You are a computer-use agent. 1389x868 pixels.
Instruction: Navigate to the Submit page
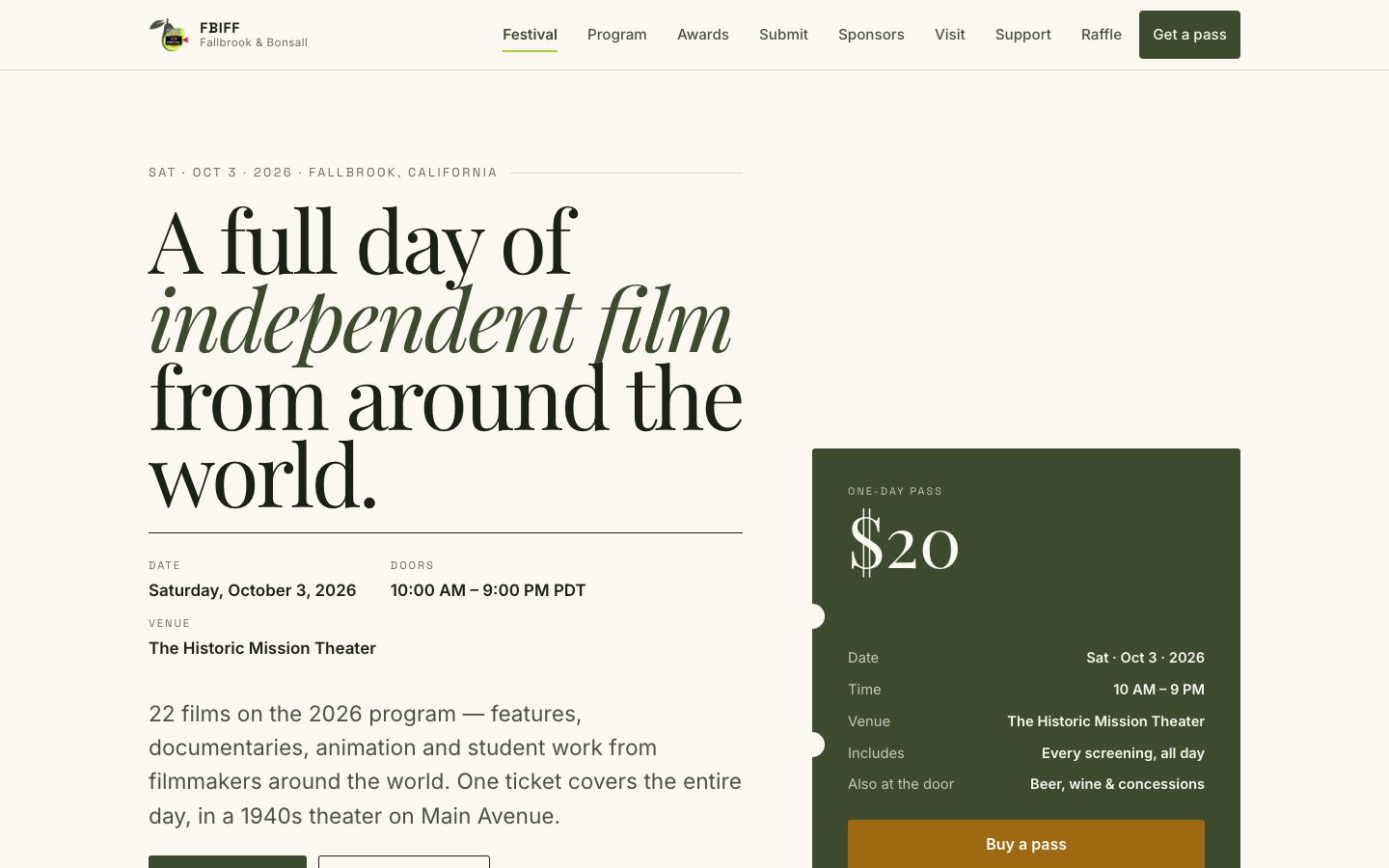783,35
